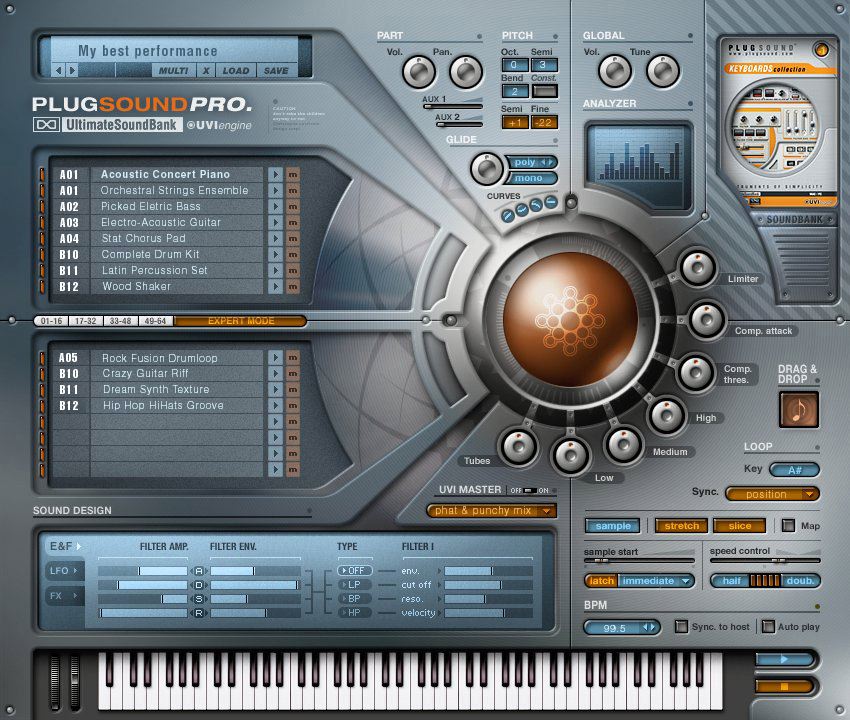Open the phat & punchy mix dropdown

[x=492, y=511]
